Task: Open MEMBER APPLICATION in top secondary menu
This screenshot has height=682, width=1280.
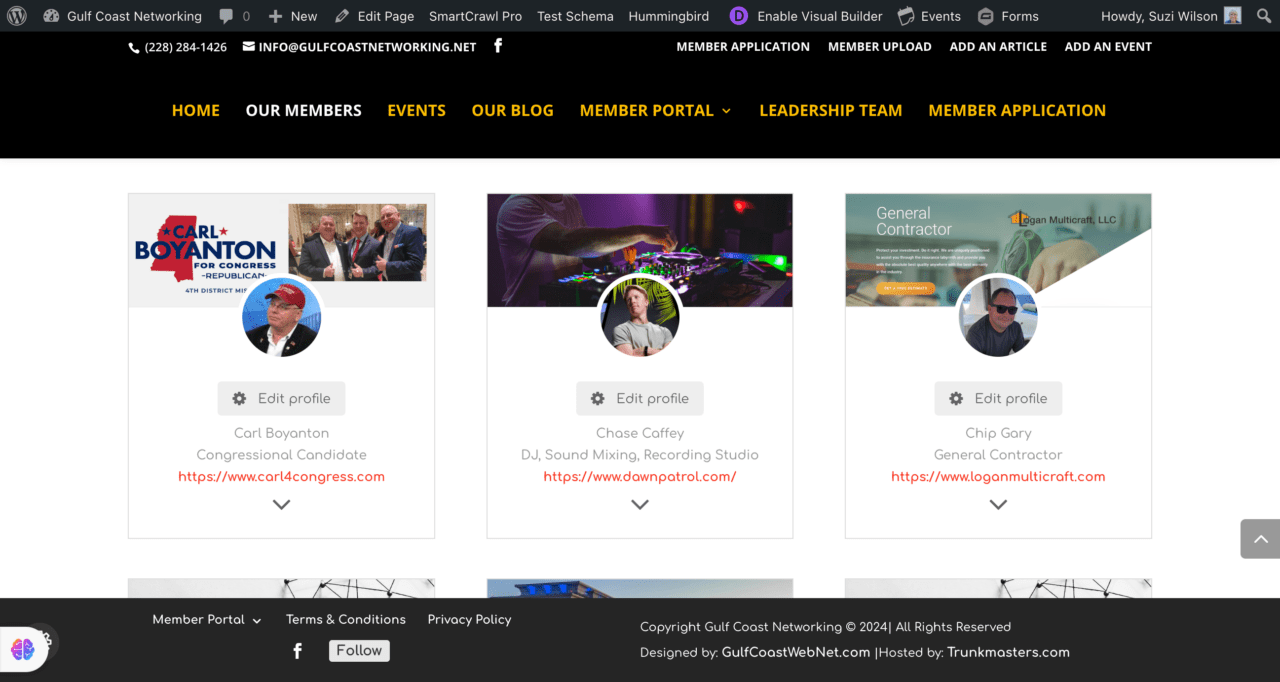Action: (743, 47)
